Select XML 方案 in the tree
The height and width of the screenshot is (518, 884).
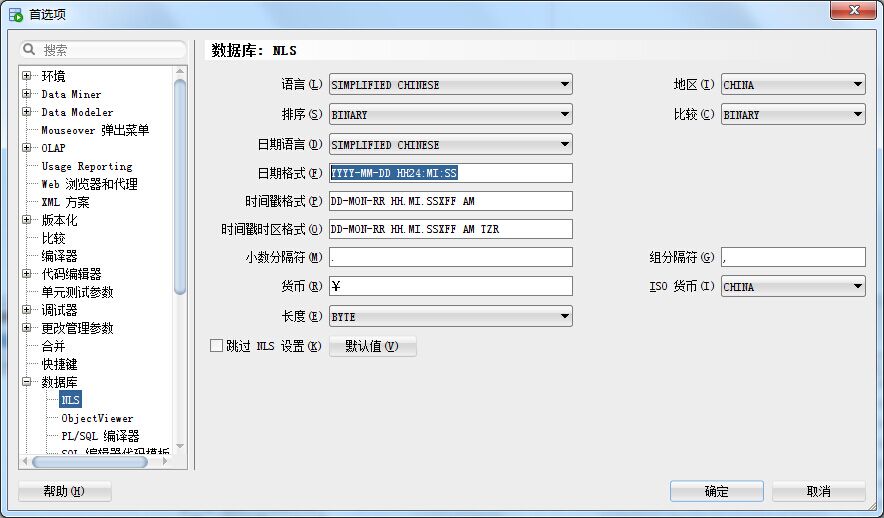[x=65, y=202]
